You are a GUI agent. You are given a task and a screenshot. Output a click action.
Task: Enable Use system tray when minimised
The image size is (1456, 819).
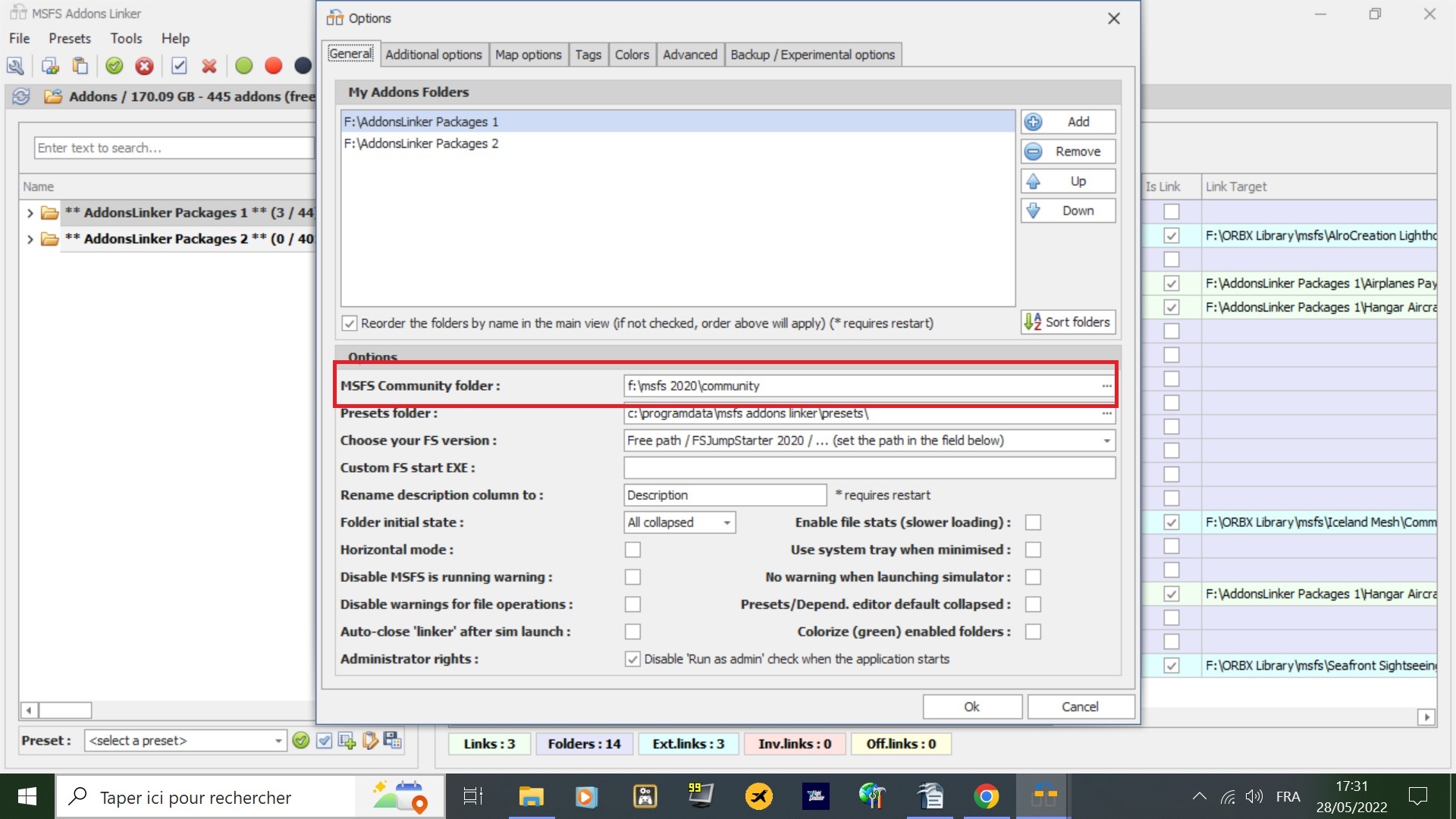point(1033,550)
